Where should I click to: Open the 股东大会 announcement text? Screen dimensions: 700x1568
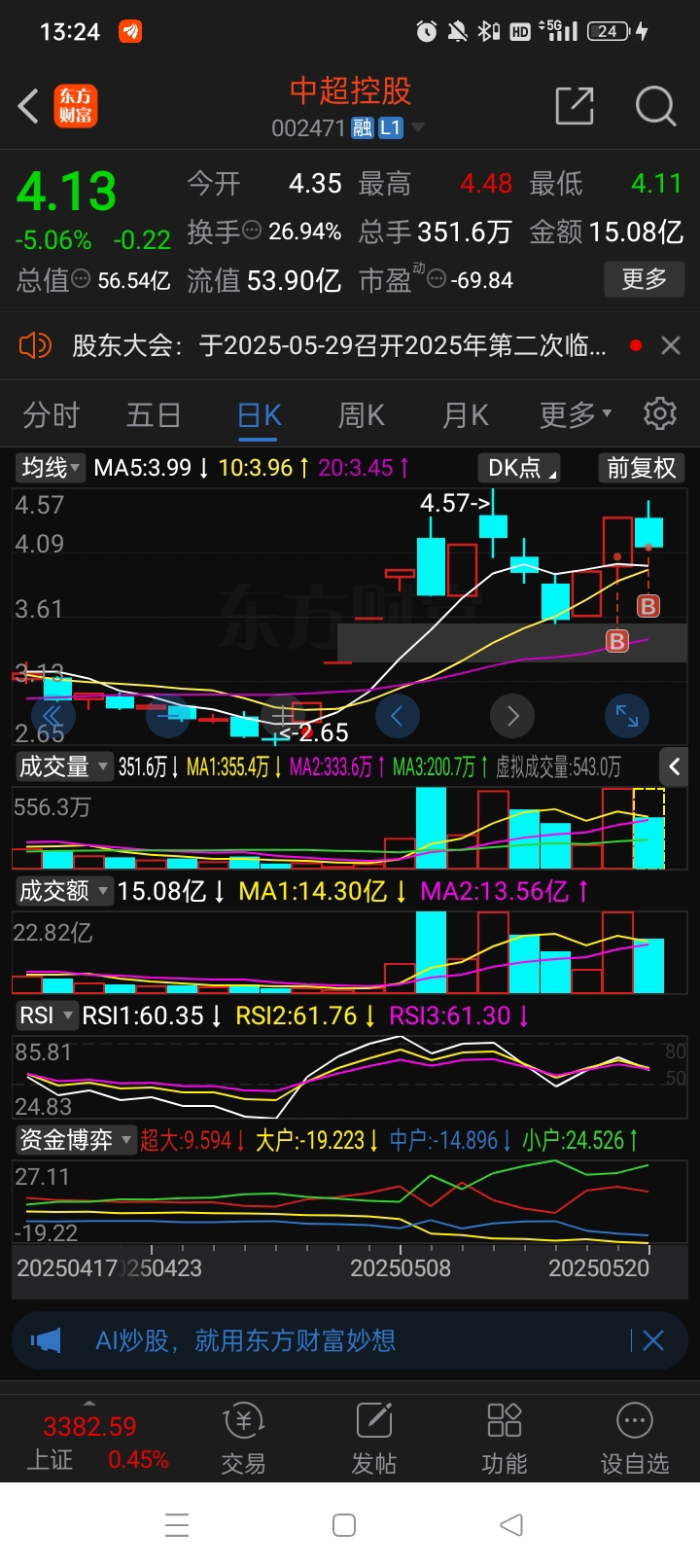(x=338, y=345)
